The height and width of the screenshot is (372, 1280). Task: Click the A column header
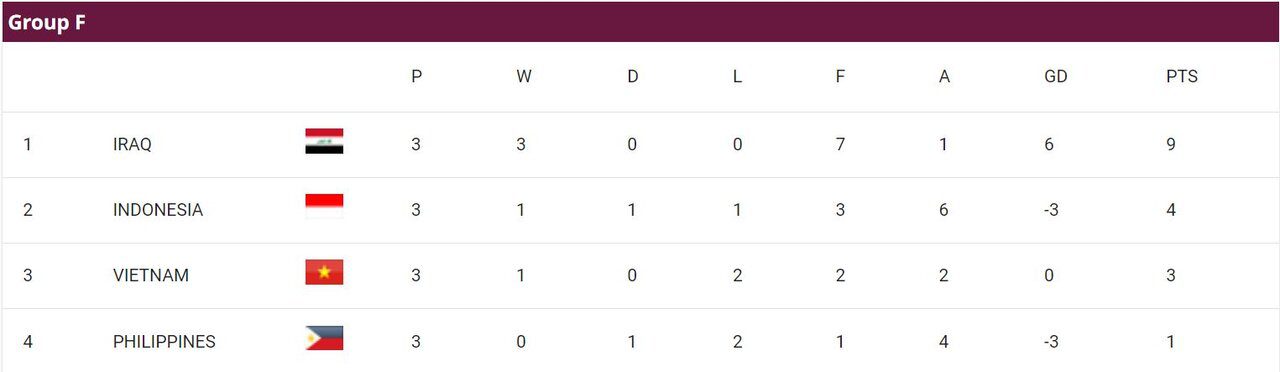click(x=944, y=76)
